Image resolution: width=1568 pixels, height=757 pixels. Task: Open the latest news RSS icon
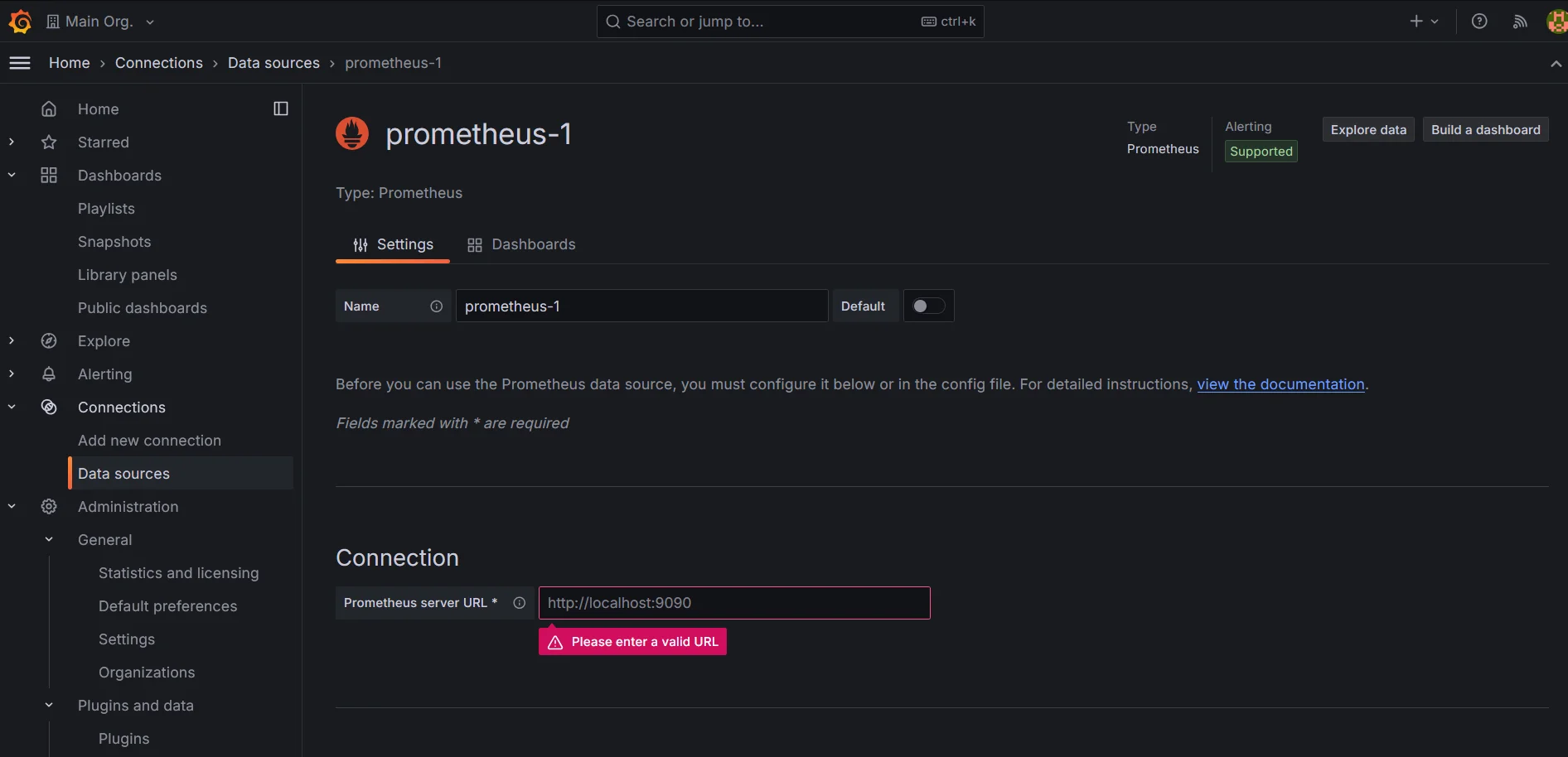click(1519, 21)
